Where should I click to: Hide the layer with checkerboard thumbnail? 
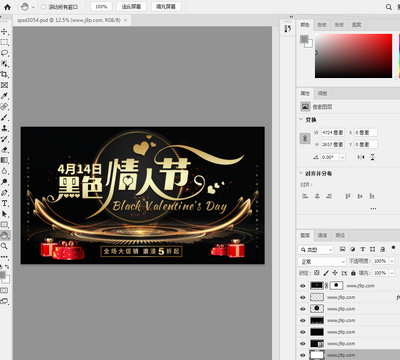pyautogui.click(x=303, y=297)
